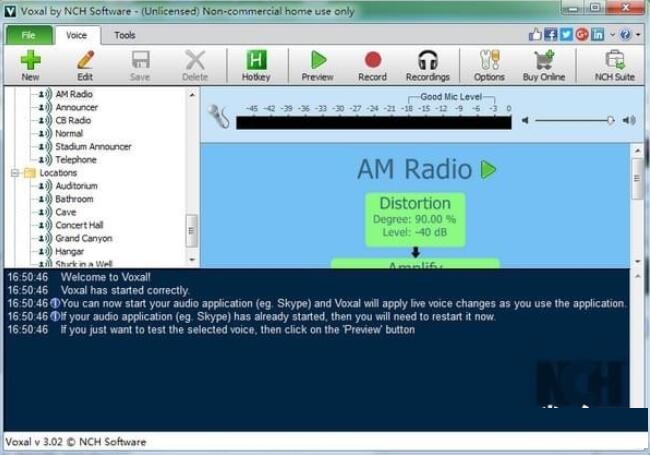
Task: Open the Hotkey settings icon
Action: 255,60
